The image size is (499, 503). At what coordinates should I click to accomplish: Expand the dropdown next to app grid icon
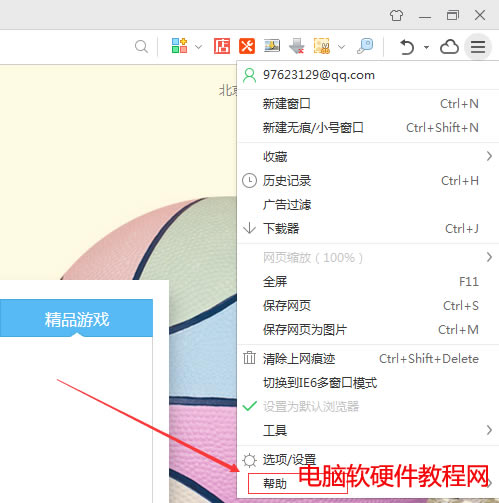198,47
